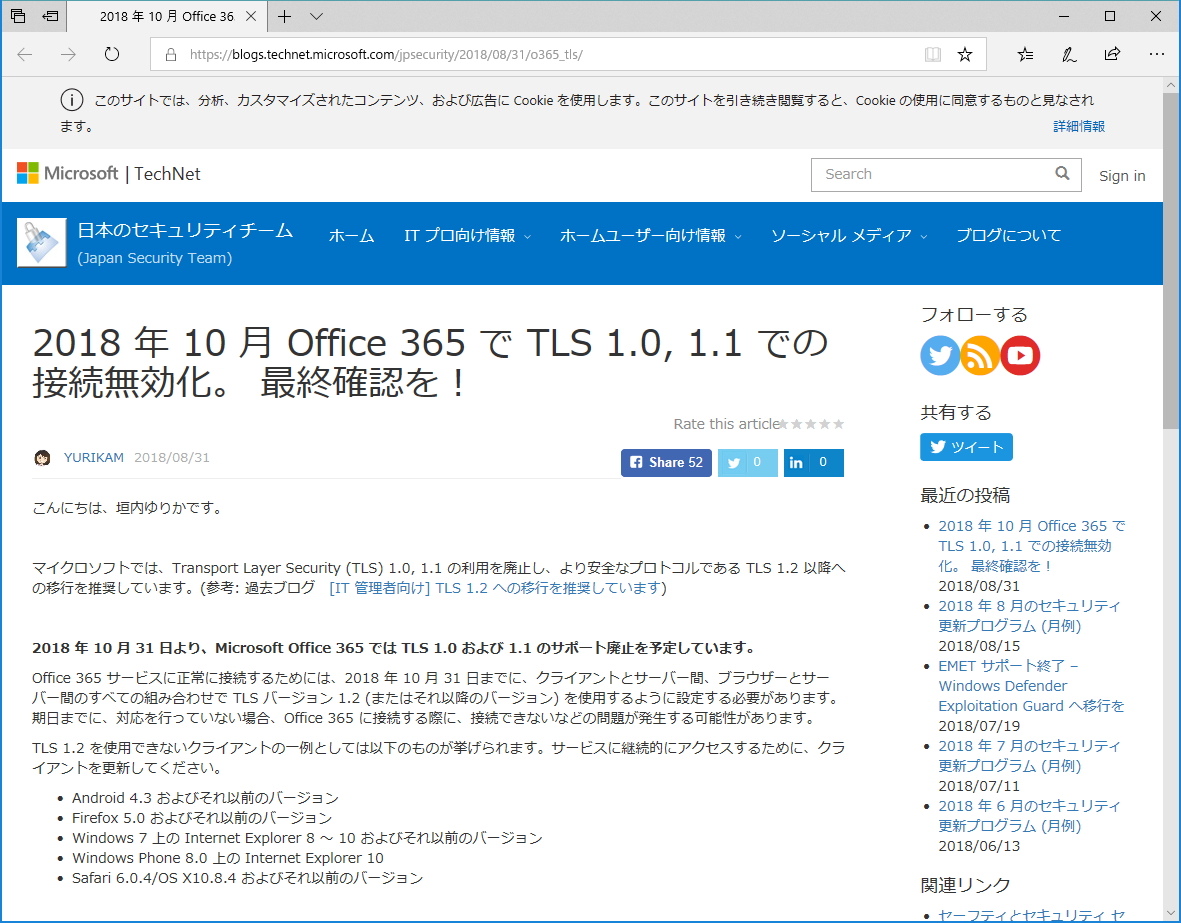Image resolution: width=1181 pixels, height=923 pixels.
Task: Click the RSS feed orange icon
Action: 980,356
